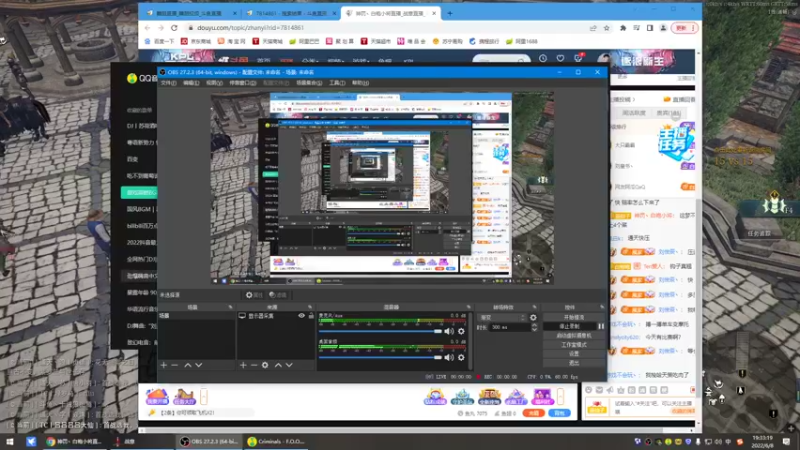The height and width of the screenshot is (450, 800).
Task: Mute the first mixer audio channel
Action: [449, 332]
